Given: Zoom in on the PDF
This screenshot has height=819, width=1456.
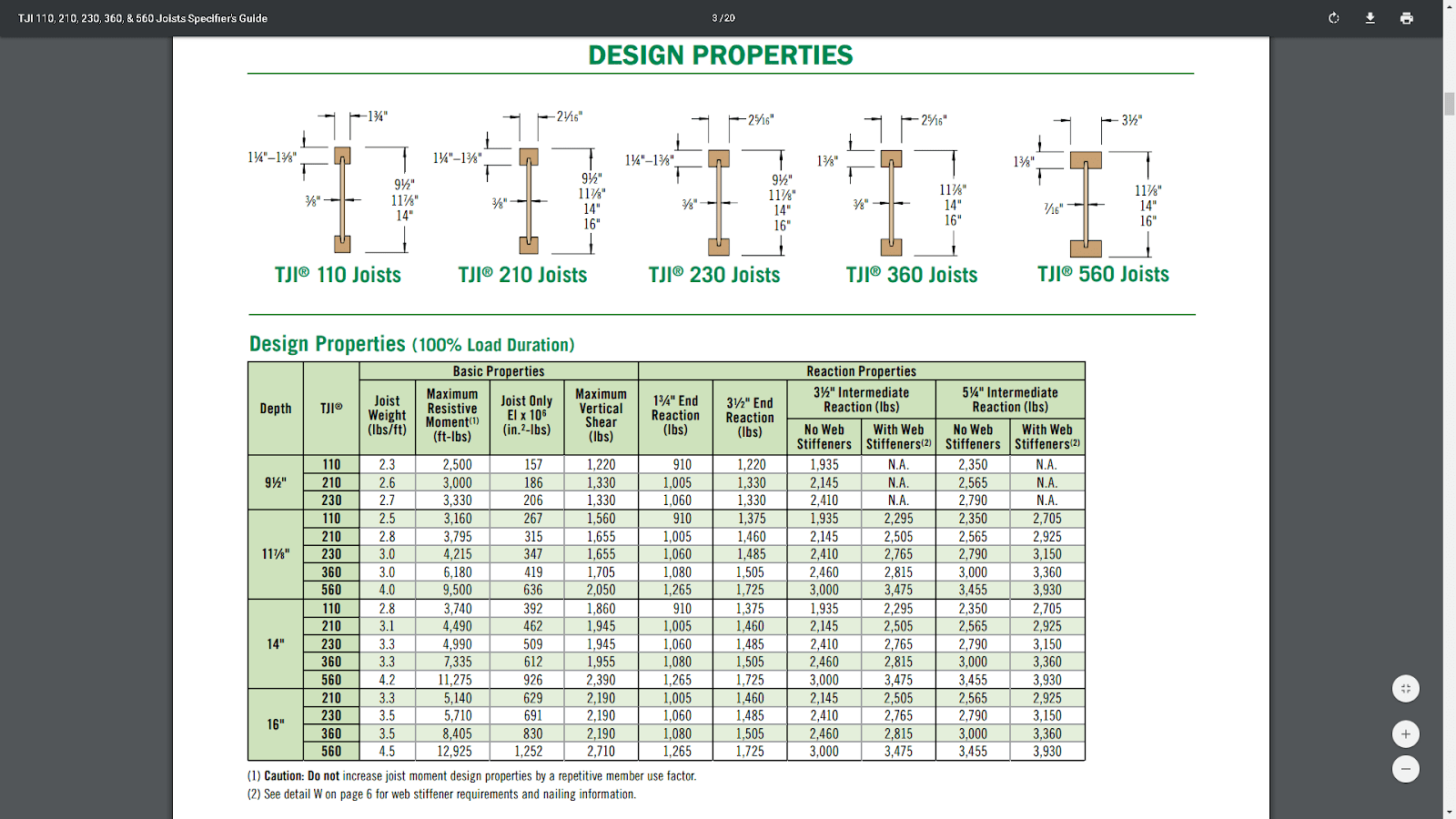Looking at the screenshot, I should point(1406,733).
